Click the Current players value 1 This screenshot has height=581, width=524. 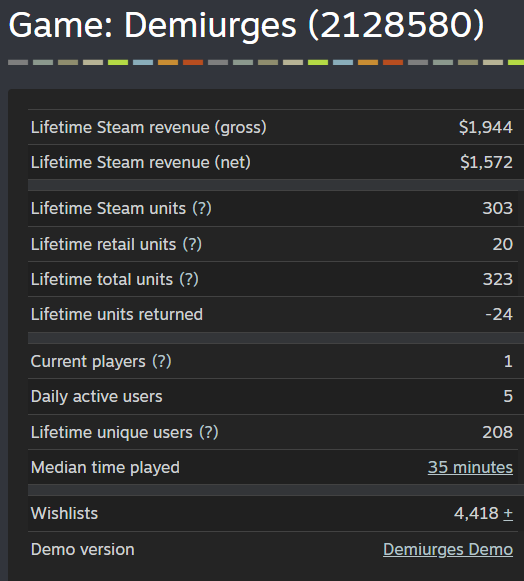point(508,361)
